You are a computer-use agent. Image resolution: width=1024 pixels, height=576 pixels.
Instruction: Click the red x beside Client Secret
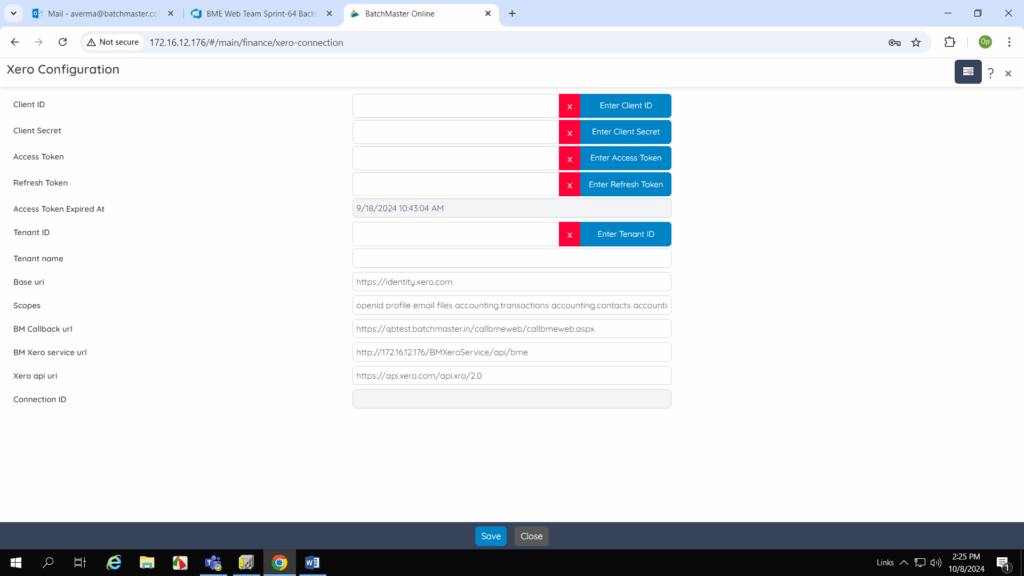[569, 132]
